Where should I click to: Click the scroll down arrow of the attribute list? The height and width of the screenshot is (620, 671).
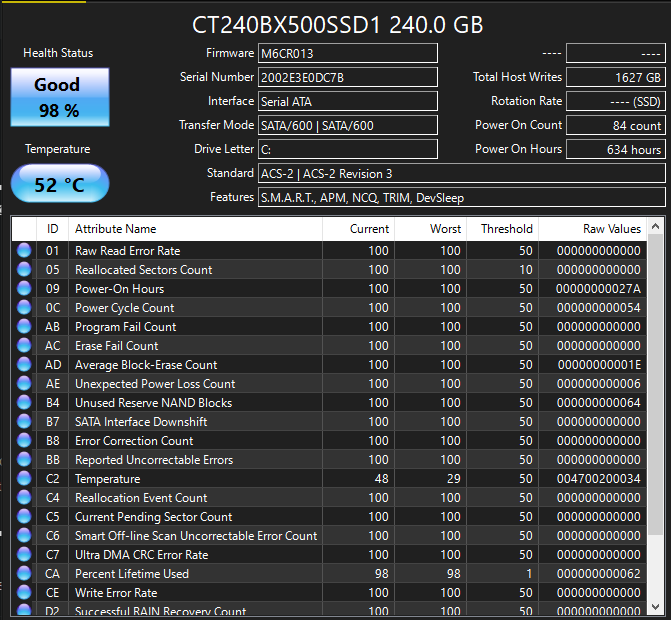(655, 607)
